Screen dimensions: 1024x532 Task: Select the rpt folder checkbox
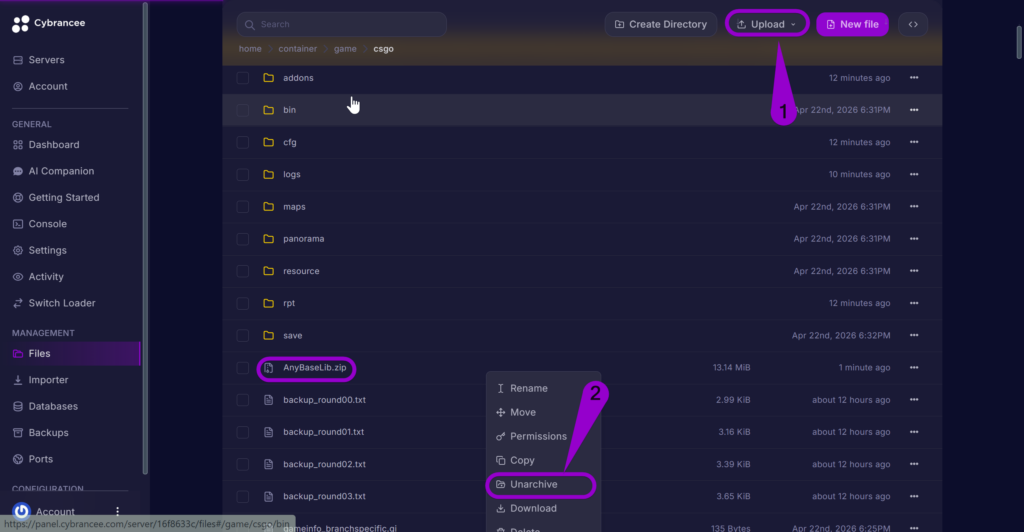(243, 303)
